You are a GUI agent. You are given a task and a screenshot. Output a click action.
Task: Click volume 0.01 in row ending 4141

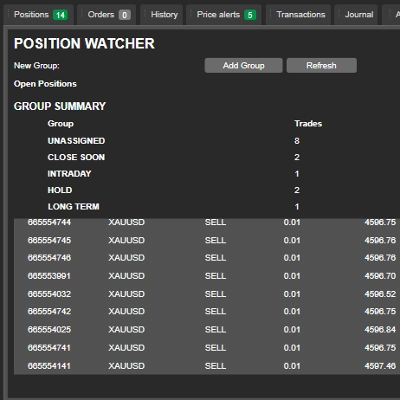click(292, 366)
